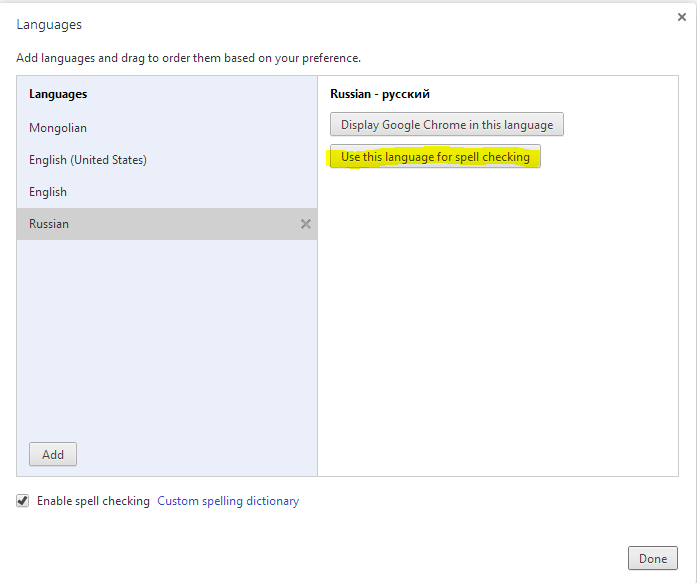Remove Russian using its X icon
Image resolution: width=697 pixels, height=583 pixels.
[x=306, y=224]
